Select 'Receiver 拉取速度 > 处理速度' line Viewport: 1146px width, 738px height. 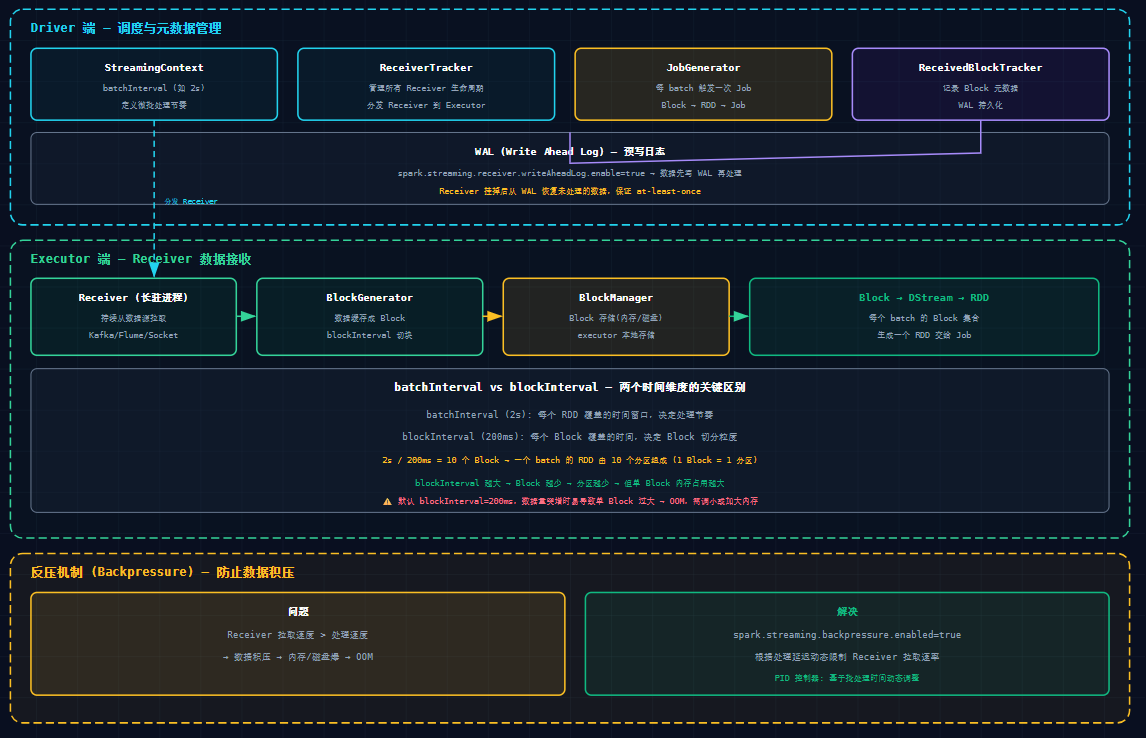297,635
